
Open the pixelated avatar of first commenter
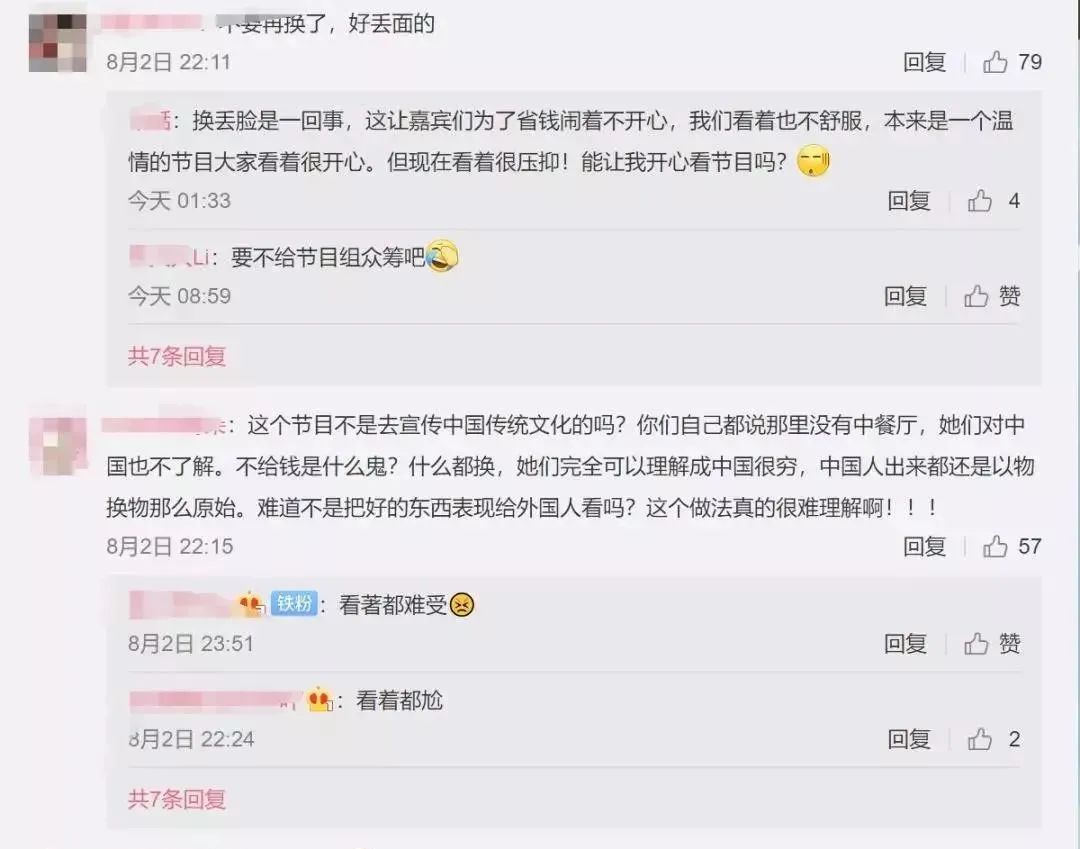[58, 43]
